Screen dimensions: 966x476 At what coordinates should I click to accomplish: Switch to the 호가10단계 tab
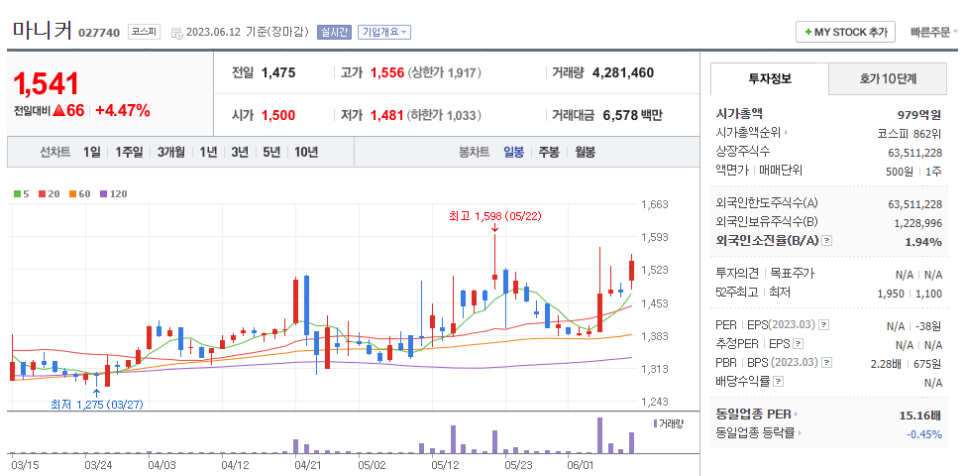pyautogui.click(x=888, y=78)
